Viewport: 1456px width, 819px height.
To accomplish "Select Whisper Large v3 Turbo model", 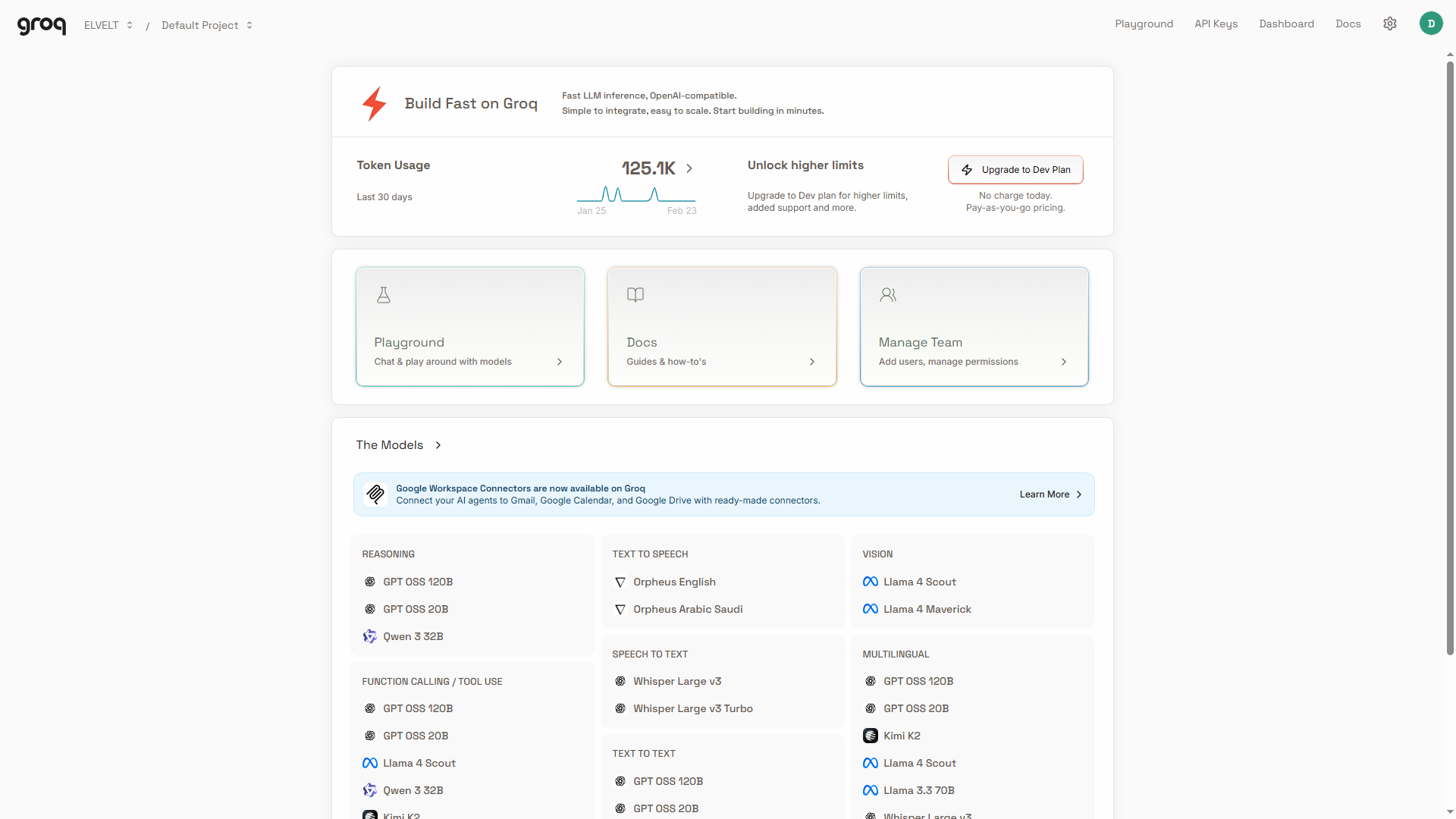I will (x=692, y=708).
